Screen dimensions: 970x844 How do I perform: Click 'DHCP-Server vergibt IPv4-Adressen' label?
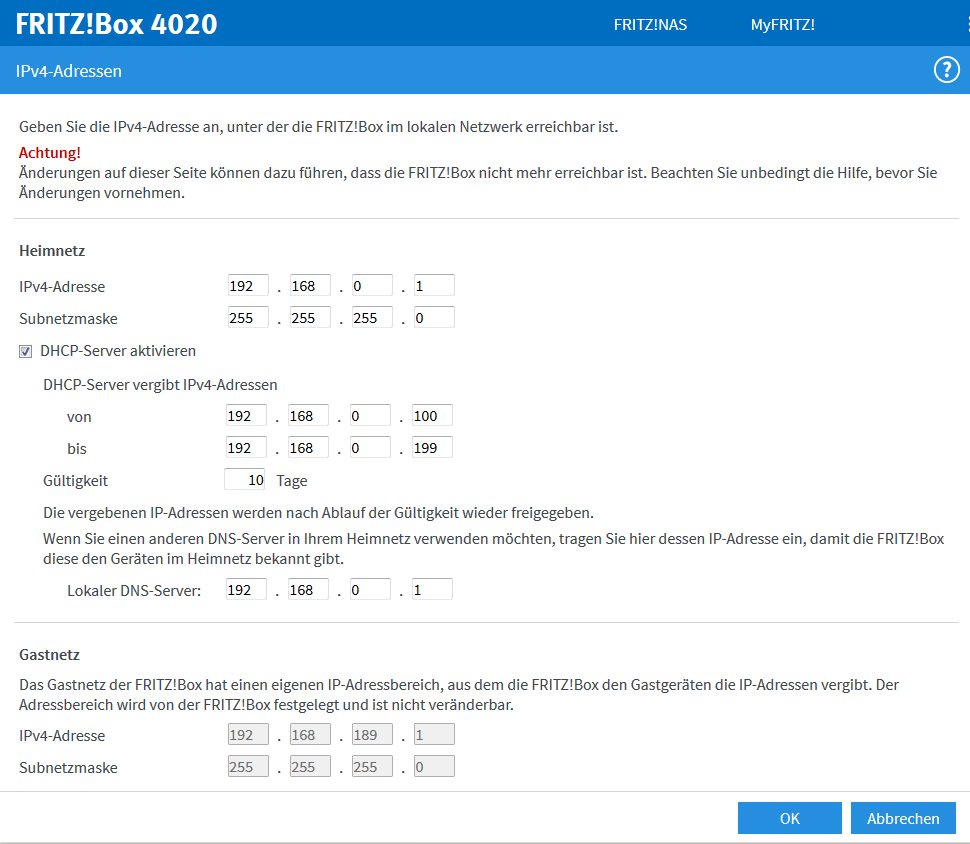(x=160, y=385)
